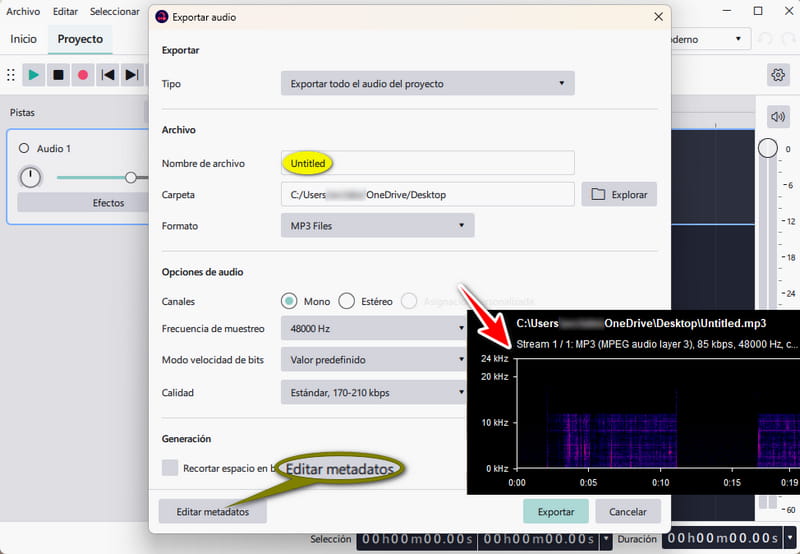Click the Nombre de archivo field
Image resolution: width=800 pixels, height=554 pixels.
point(428,163)
